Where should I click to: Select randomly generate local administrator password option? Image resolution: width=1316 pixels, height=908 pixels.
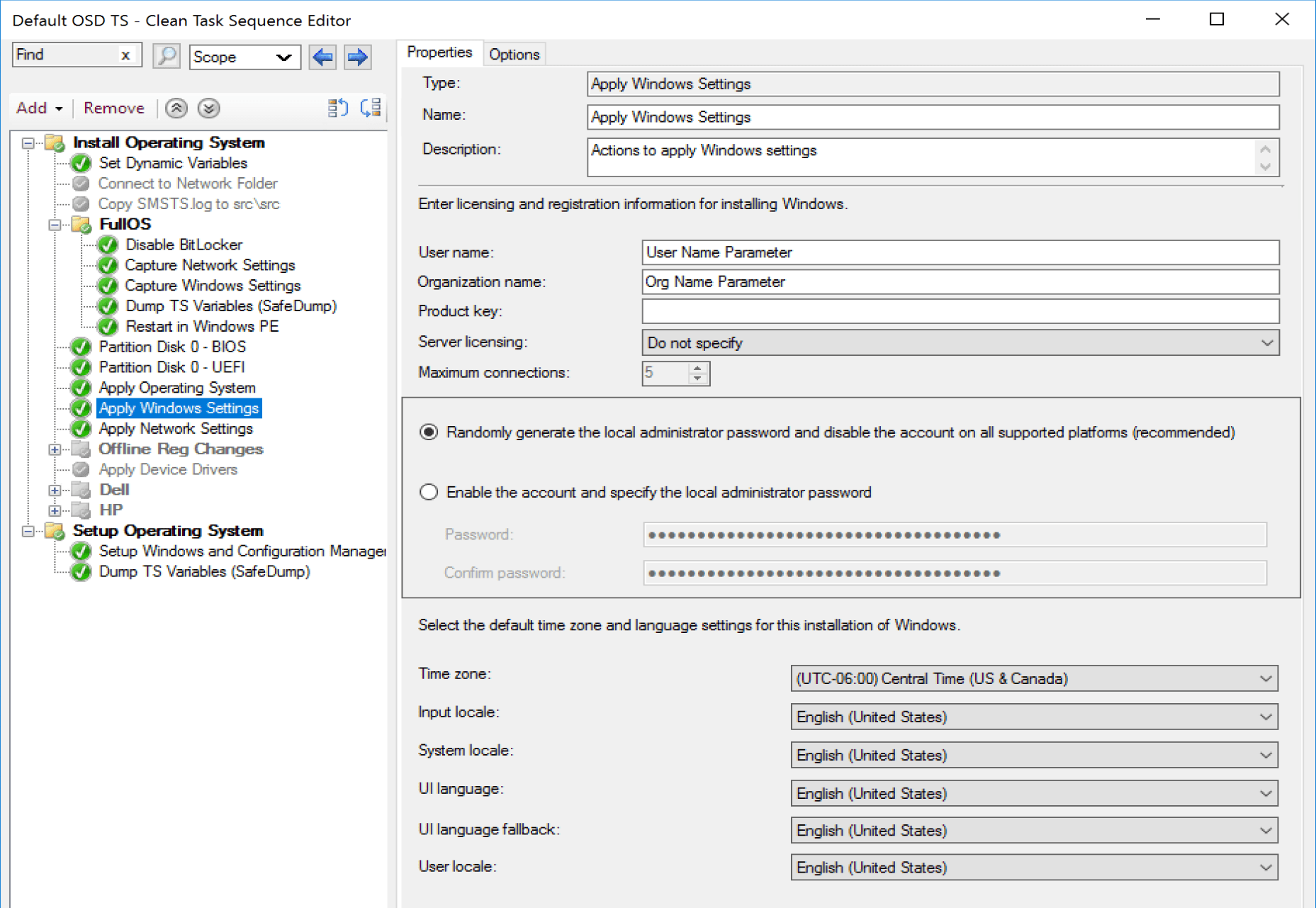click(x=429, y=432)
